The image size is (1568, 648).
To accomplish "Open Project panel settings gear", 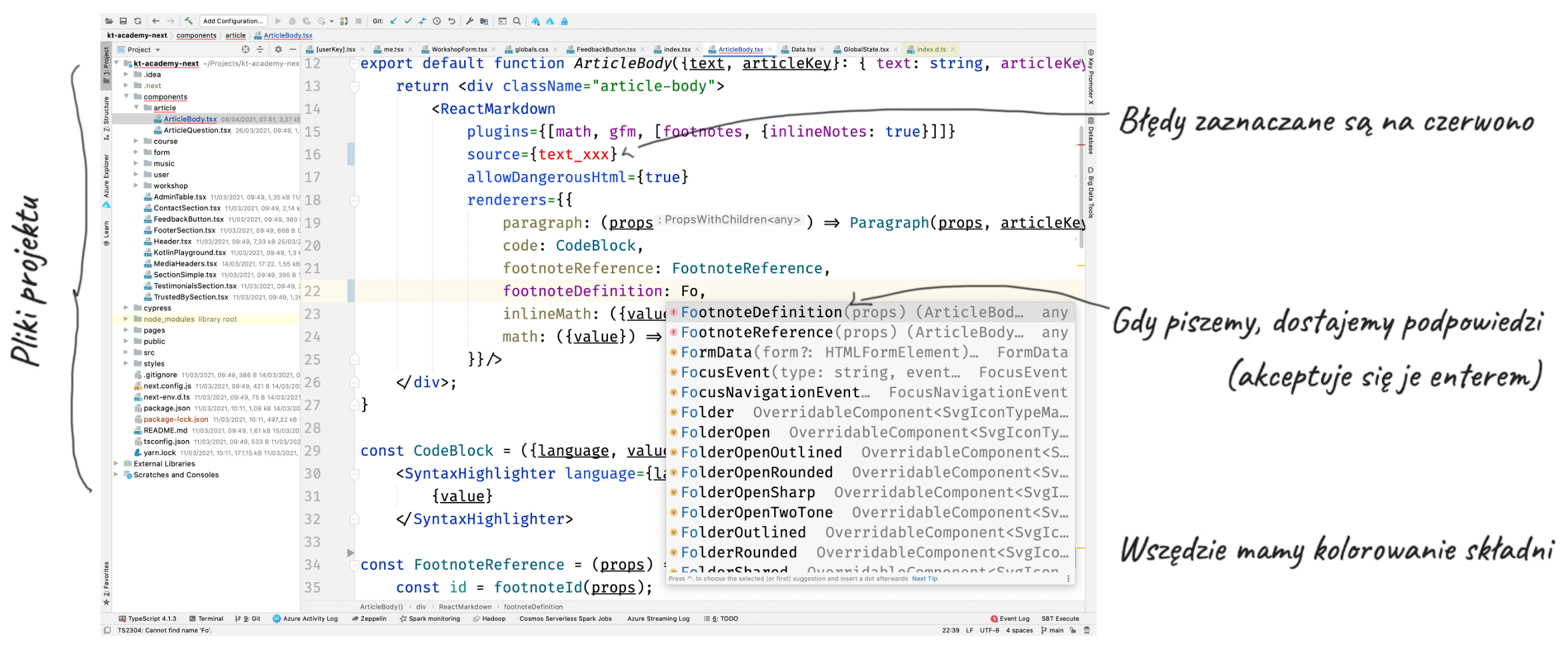I will click(x=278, y=49).
